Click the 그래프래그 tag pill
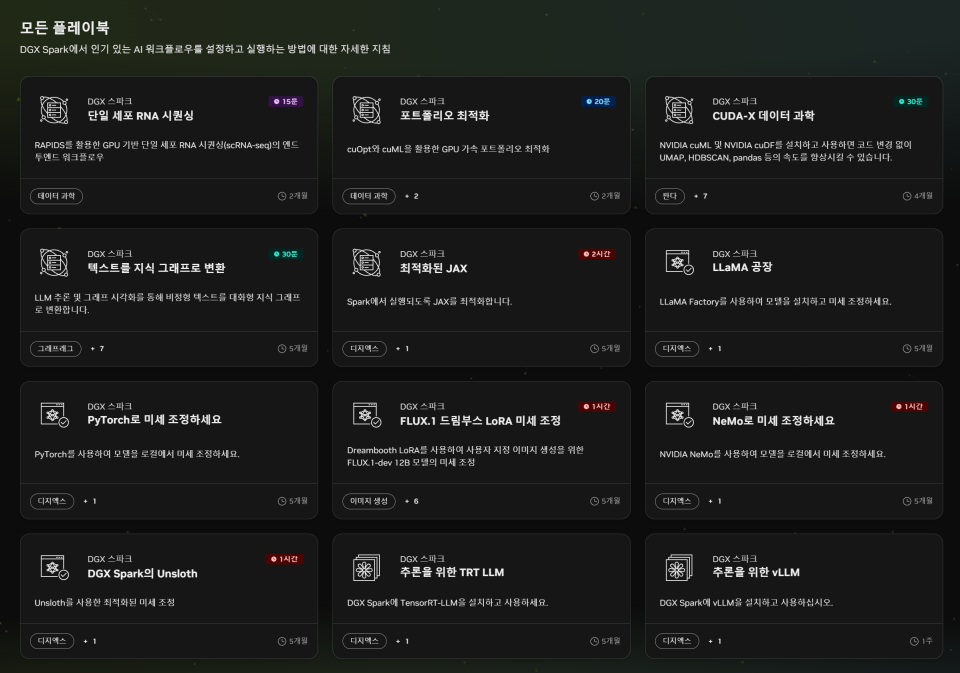Screen dimensions: 960x673 click(x=54, y=348)
